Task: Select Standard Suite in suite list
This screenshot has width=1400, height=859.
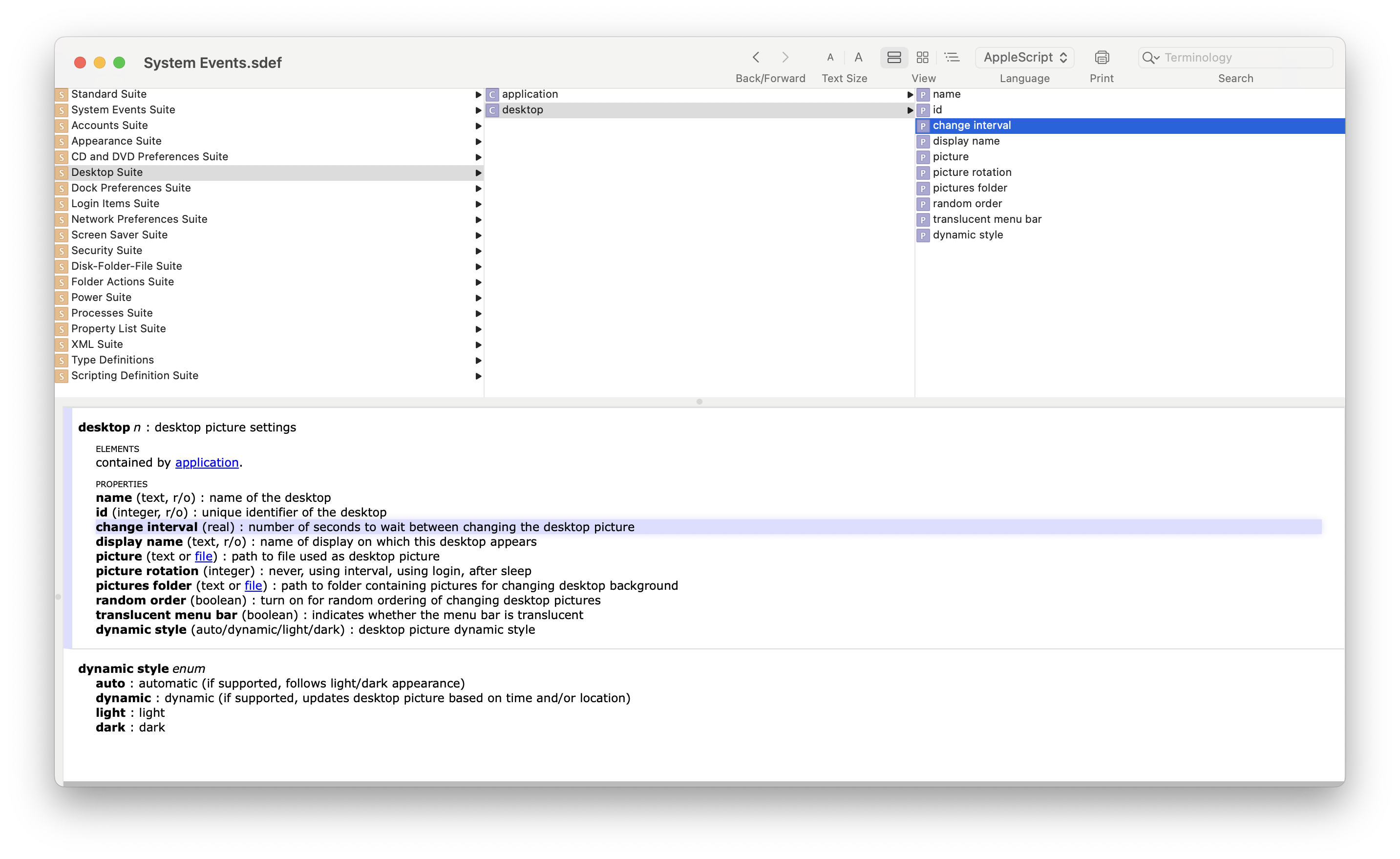Action: (269, 94)
